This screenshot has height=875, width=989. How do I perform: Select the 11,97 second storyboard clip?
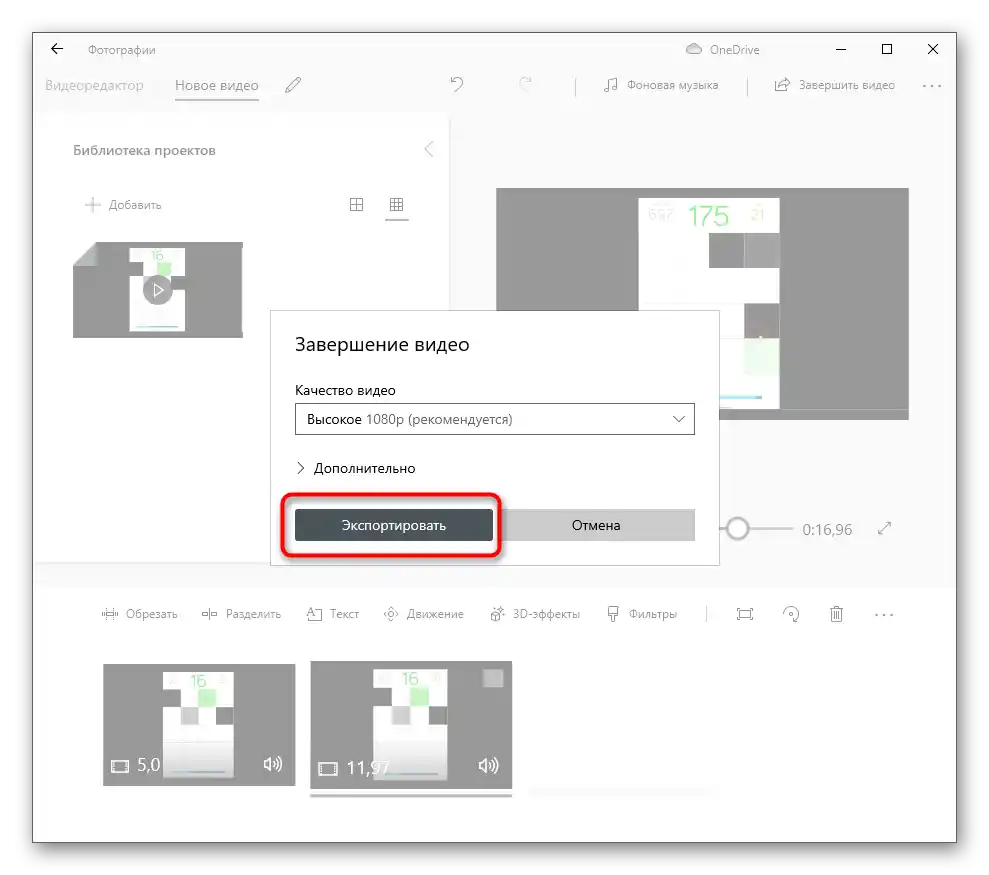pos(411,725)
